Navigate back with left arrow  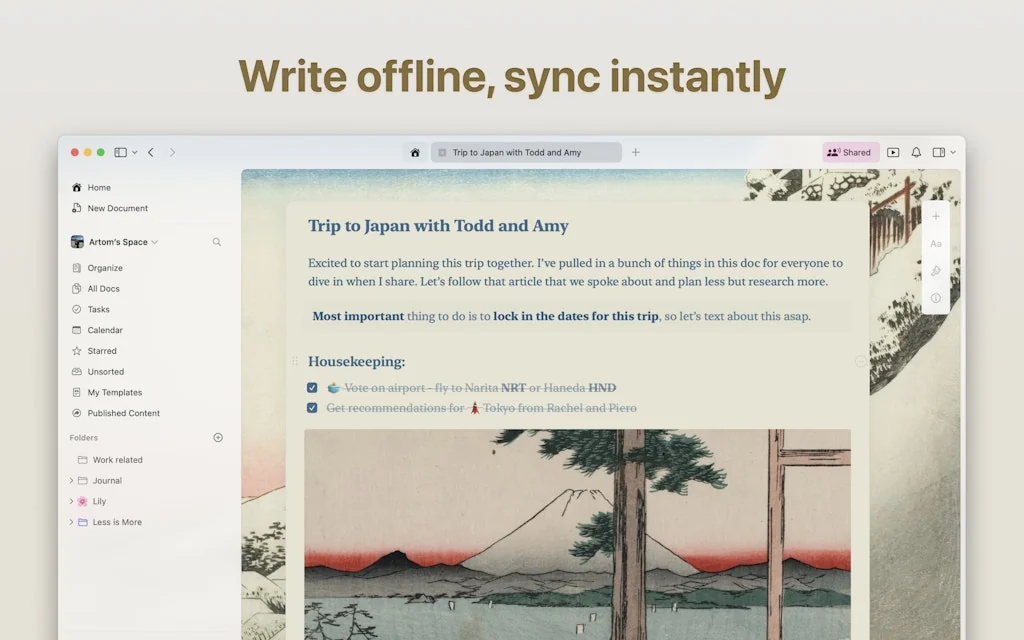(x=151, y=153)
